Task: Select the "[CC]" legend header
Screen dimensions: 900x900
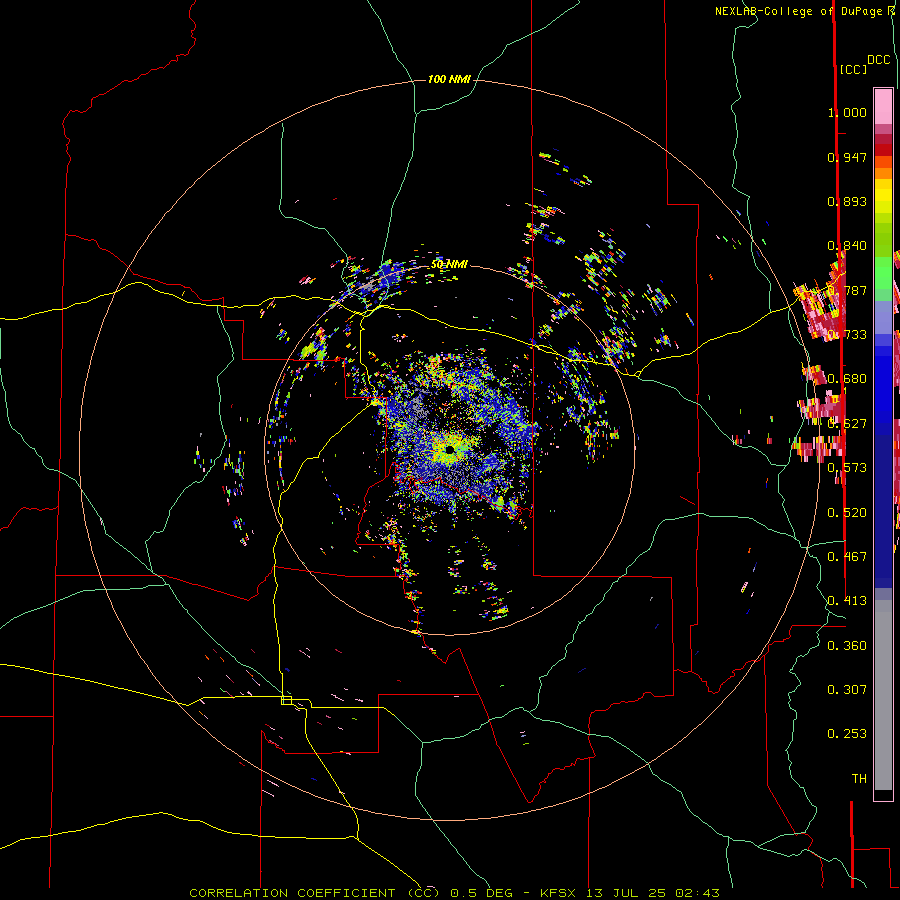Action: click(853, 69)
